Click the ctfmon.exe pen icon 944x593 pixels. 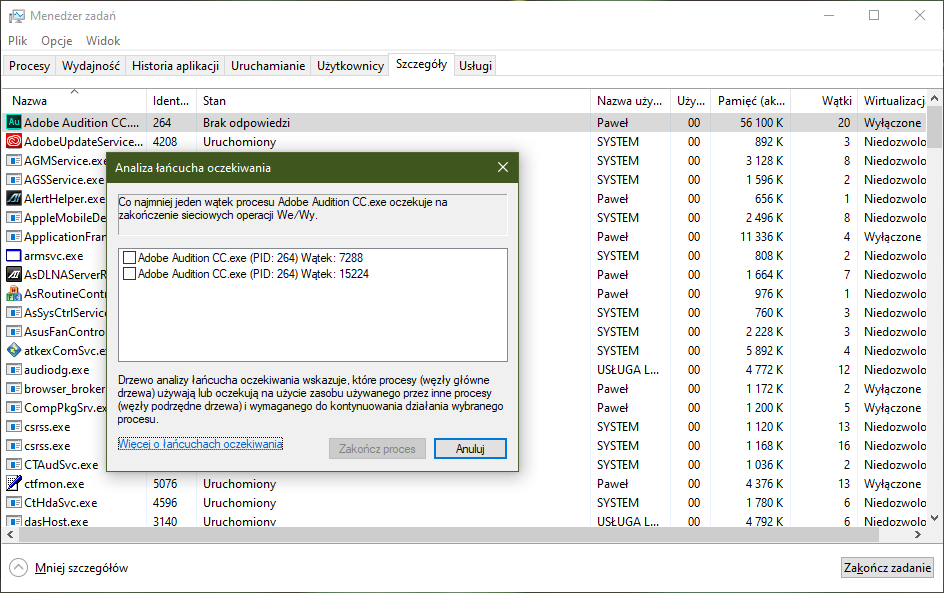tap(14, 483)
